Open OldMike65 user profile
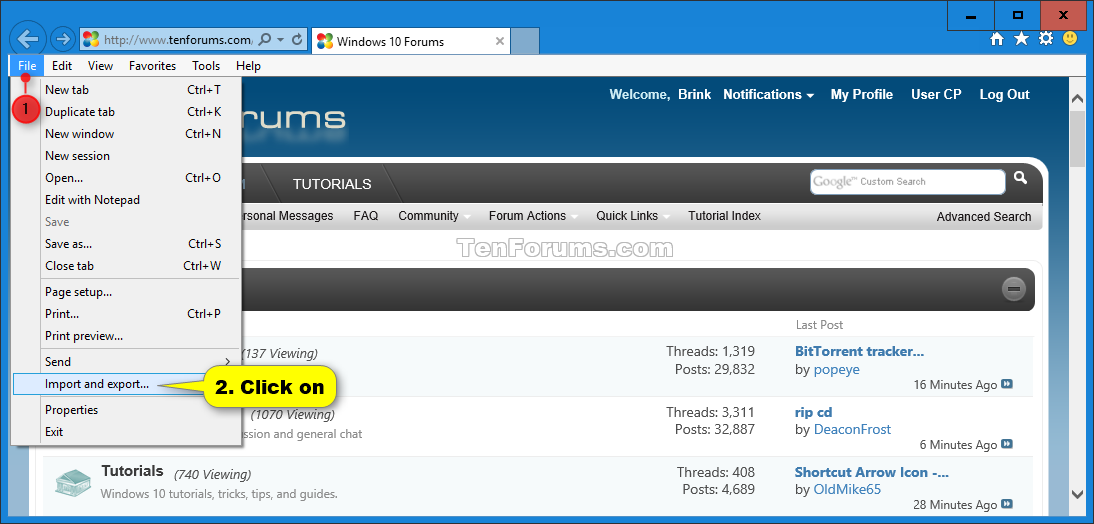The width and height of the screenshot is (1094, 524). 848,490
